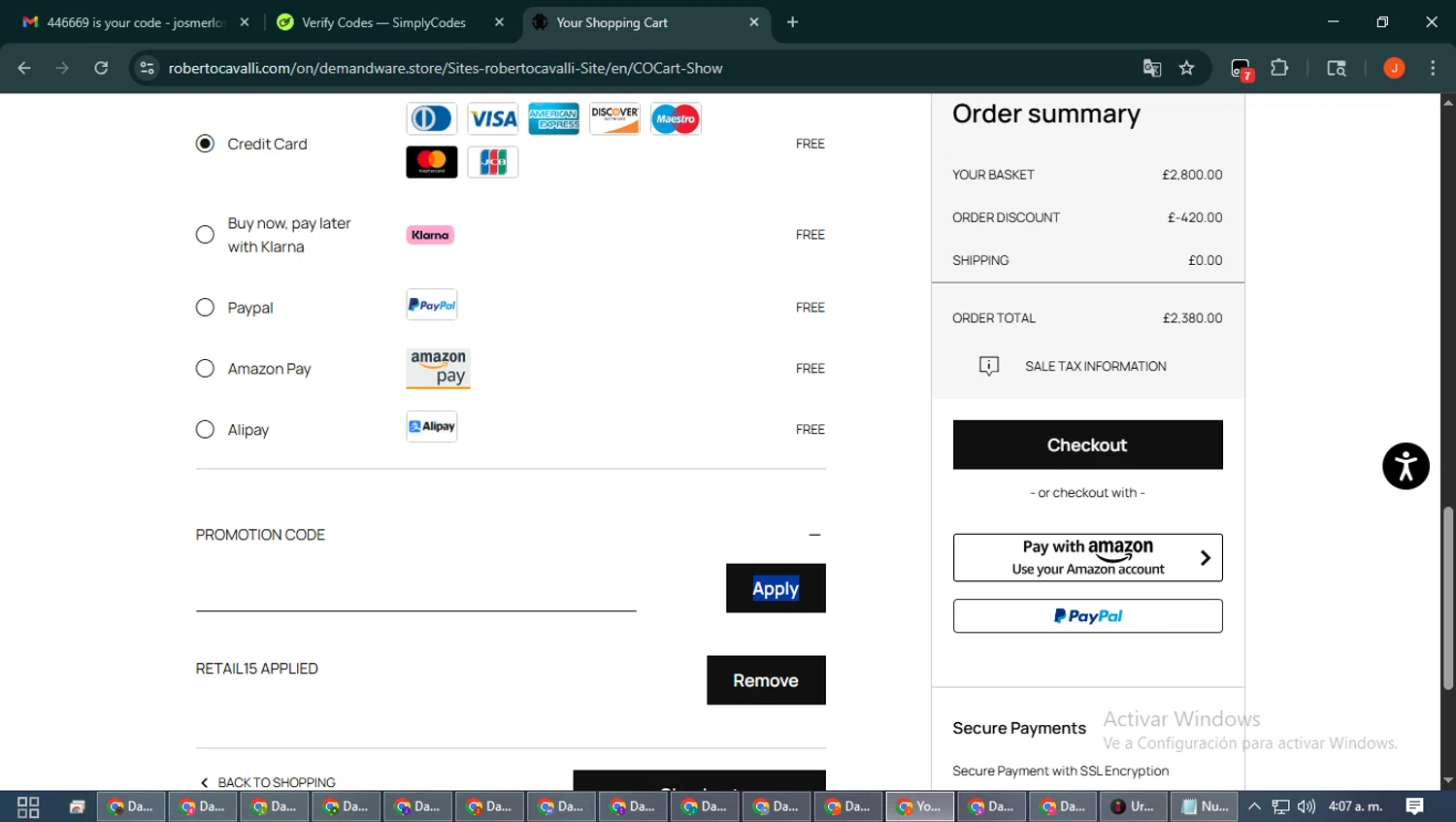Click the black Checkout button in order summary

point(1087,444)
